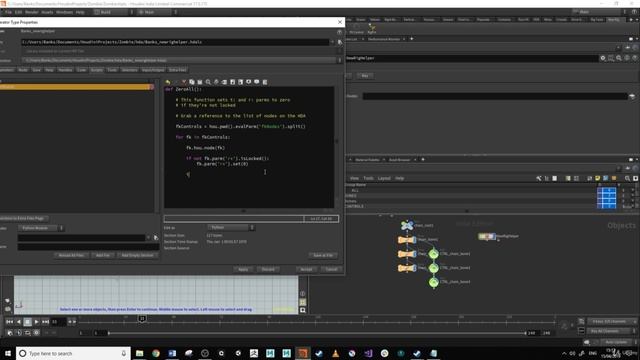
Task: Click the Apply button
Action: [x=243, y=269]
